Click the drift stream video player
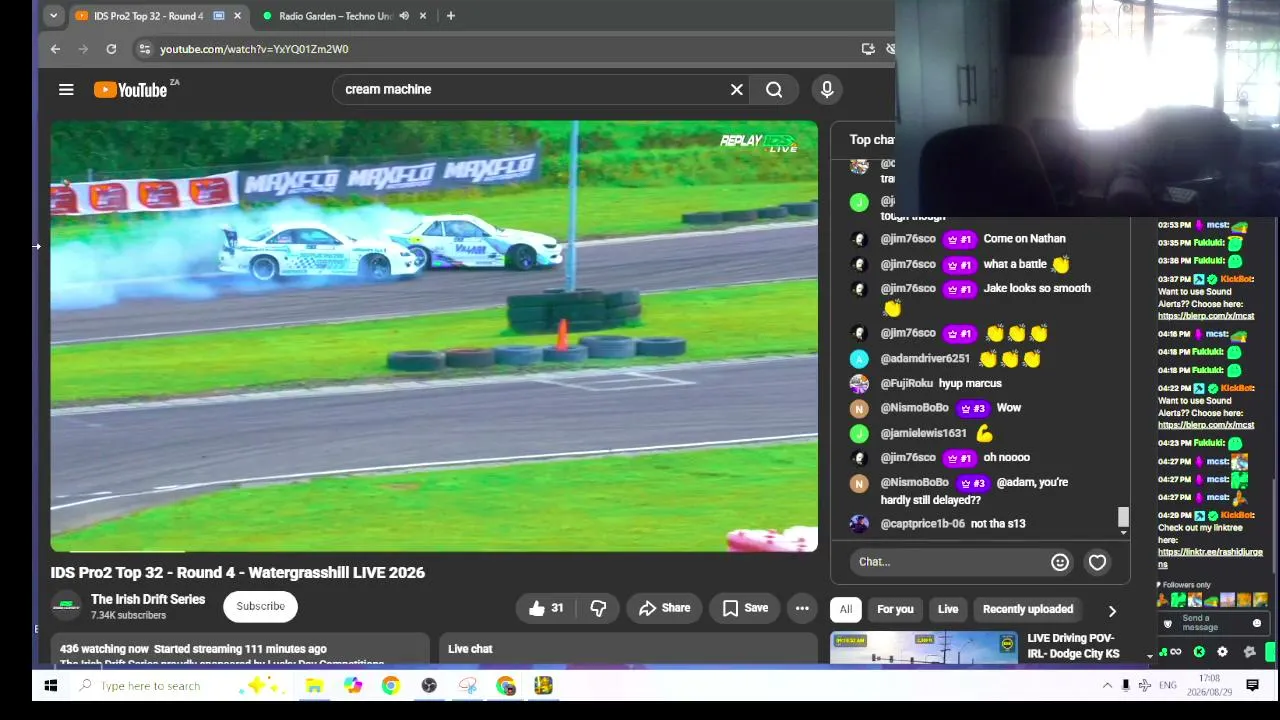The height and width of the screenshot is (720, 1280). click(x=434, y=336)
